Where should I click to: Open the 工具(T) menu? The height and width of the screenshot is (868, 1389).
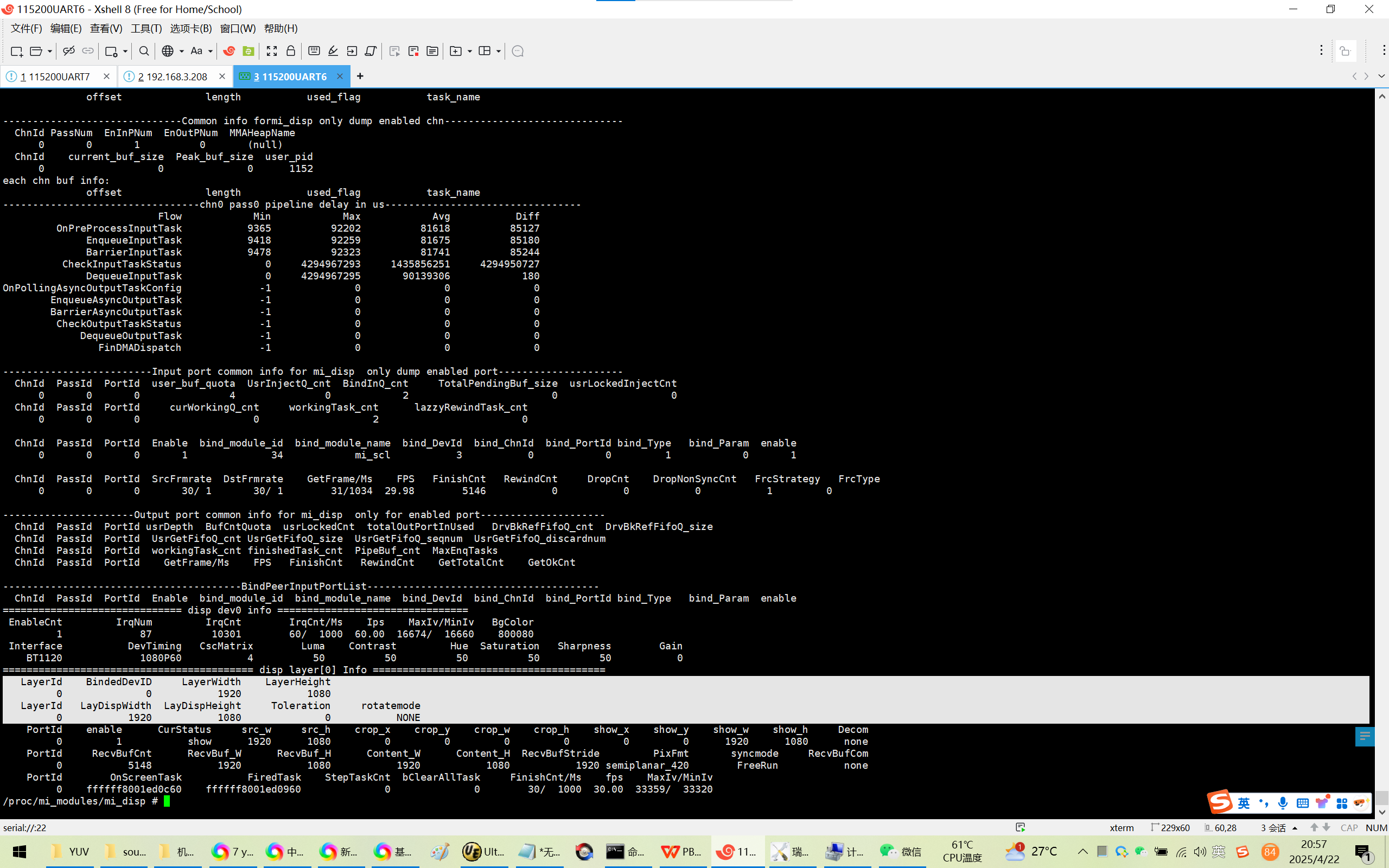click(146, 28)
